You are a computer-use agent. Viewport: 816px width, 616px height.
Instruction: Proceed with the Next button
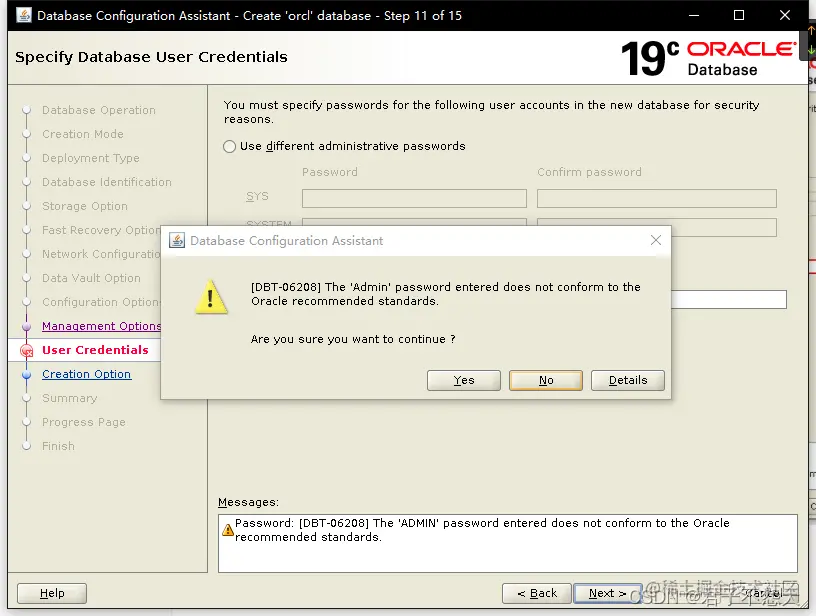pyautogui.click(x=607, y=593)
